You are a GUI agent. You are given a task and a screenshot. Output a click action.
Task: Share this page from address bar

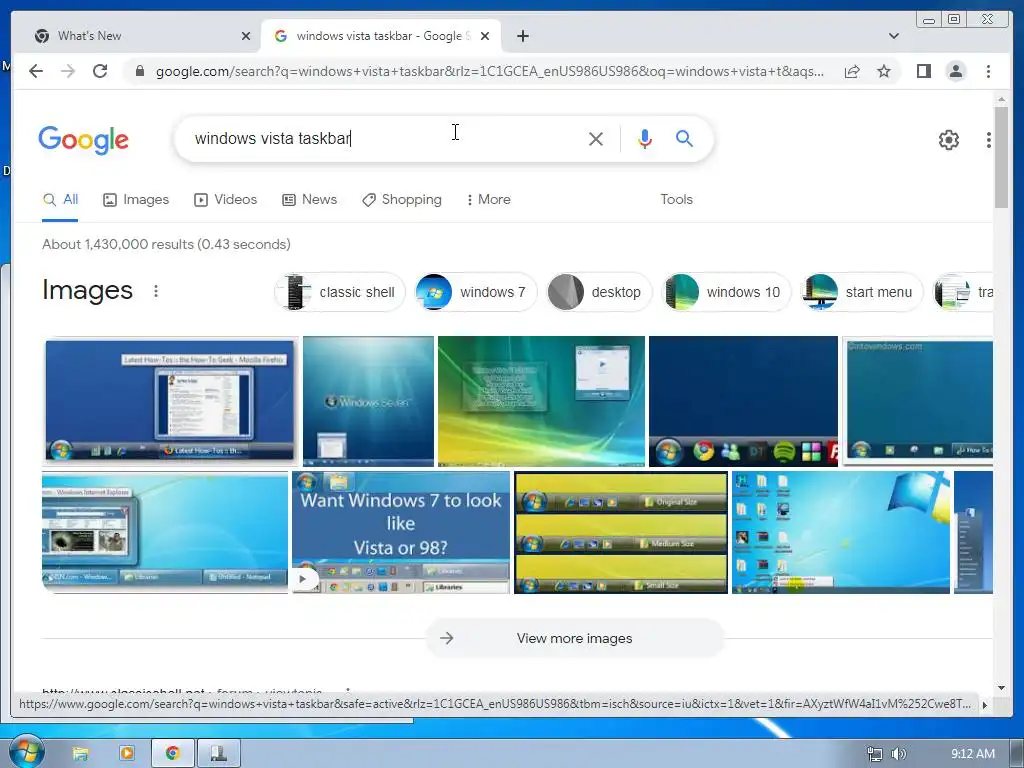[x=852, y=71]
